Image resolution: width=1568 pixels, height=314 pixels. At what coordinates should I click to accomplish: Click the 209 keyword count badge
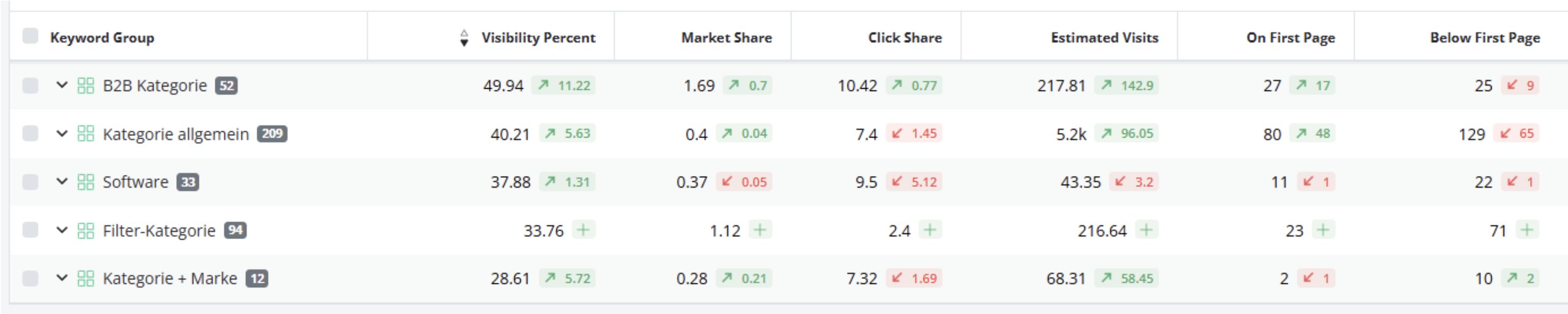272,133
